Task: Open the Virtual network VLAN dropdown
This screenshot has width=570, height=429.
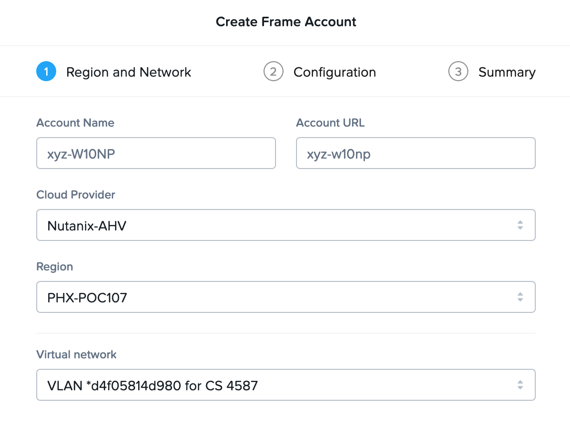Action: pyautogui.click(x=286, y=385)
